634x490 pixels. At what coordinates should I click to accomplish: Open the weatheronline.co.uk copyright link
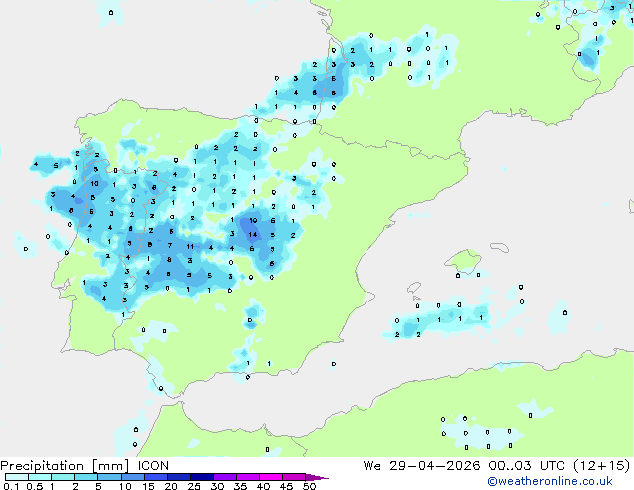coord(550,481)
